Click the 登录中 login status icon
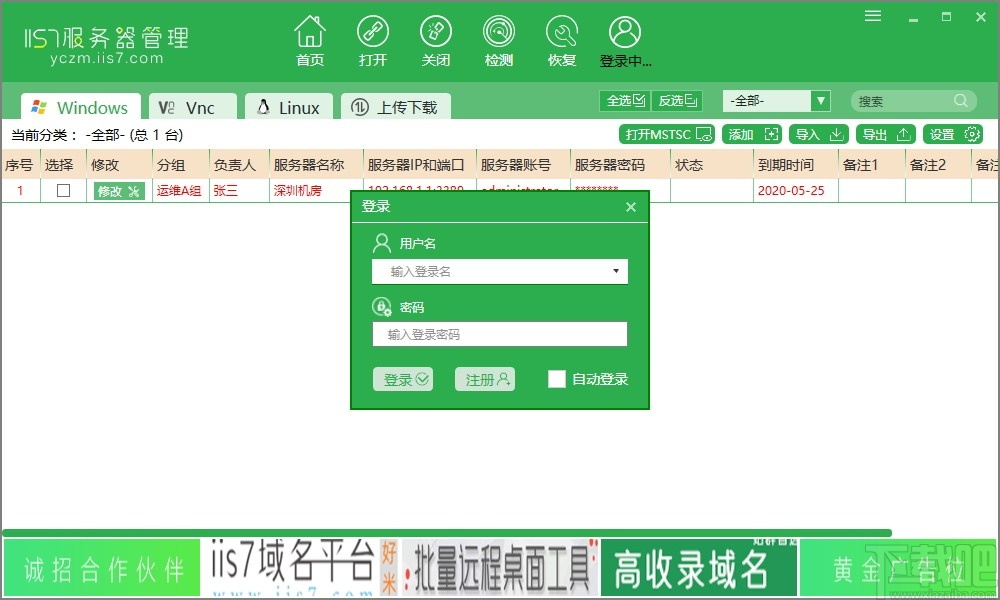1000x600 pixels. pos(625,40)
